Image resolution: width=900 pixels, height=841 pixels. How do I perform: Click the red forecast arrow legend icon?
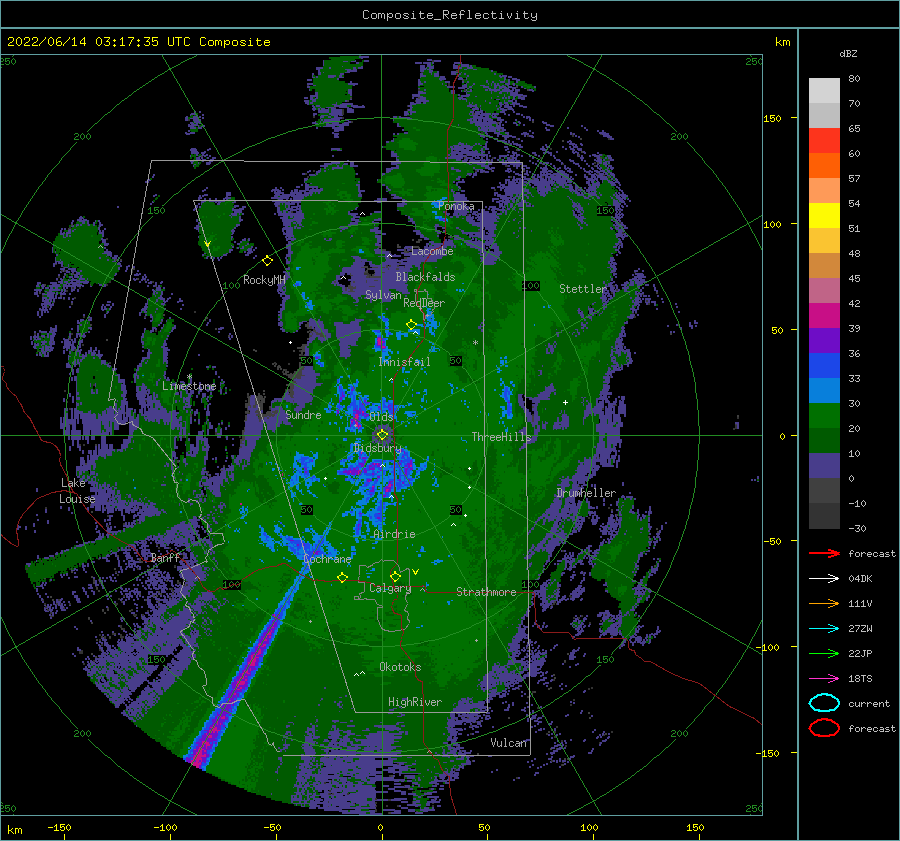pos(824,553)
